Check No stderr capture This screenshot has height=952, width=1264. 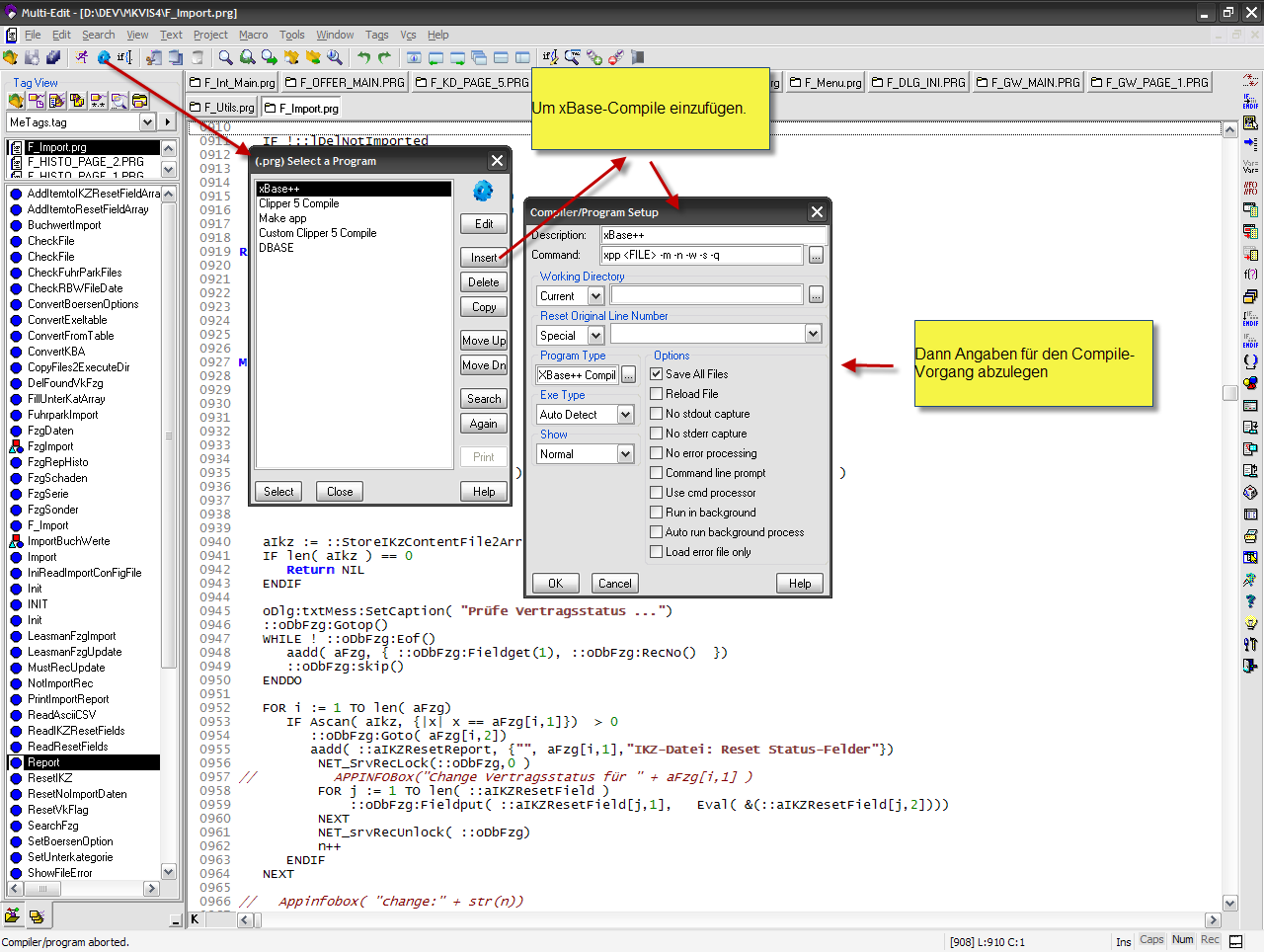click(656, 434)
